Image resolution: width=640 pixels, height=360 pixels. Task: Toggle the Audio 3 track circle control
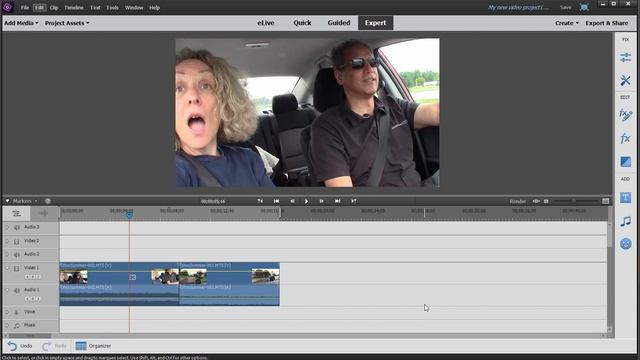pos(7,227)
